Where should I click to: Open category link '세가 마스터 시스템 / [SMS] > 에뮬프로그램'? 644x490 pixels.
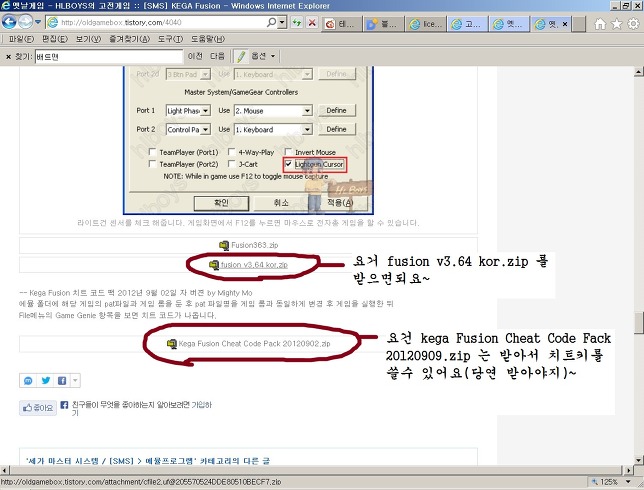pos(110,461)
